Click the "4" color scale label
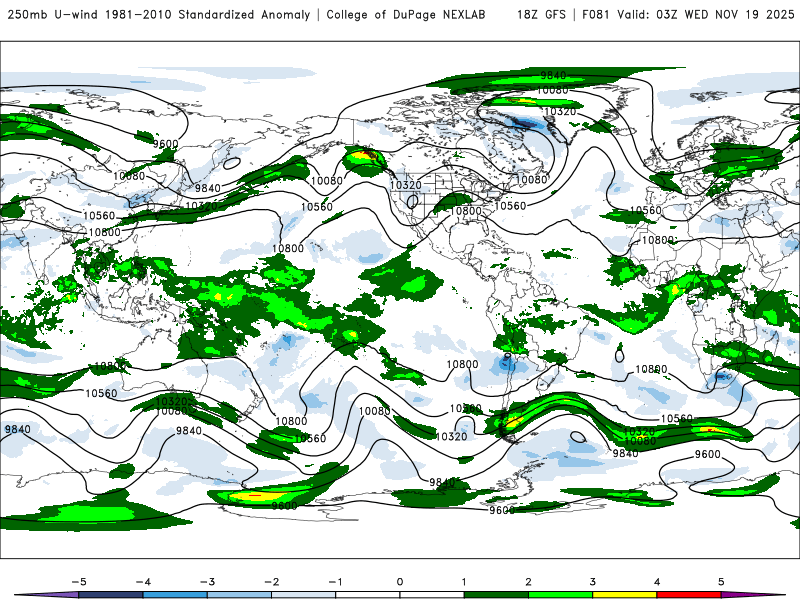Viewport: 800px width, 600px height. (657, 582)
